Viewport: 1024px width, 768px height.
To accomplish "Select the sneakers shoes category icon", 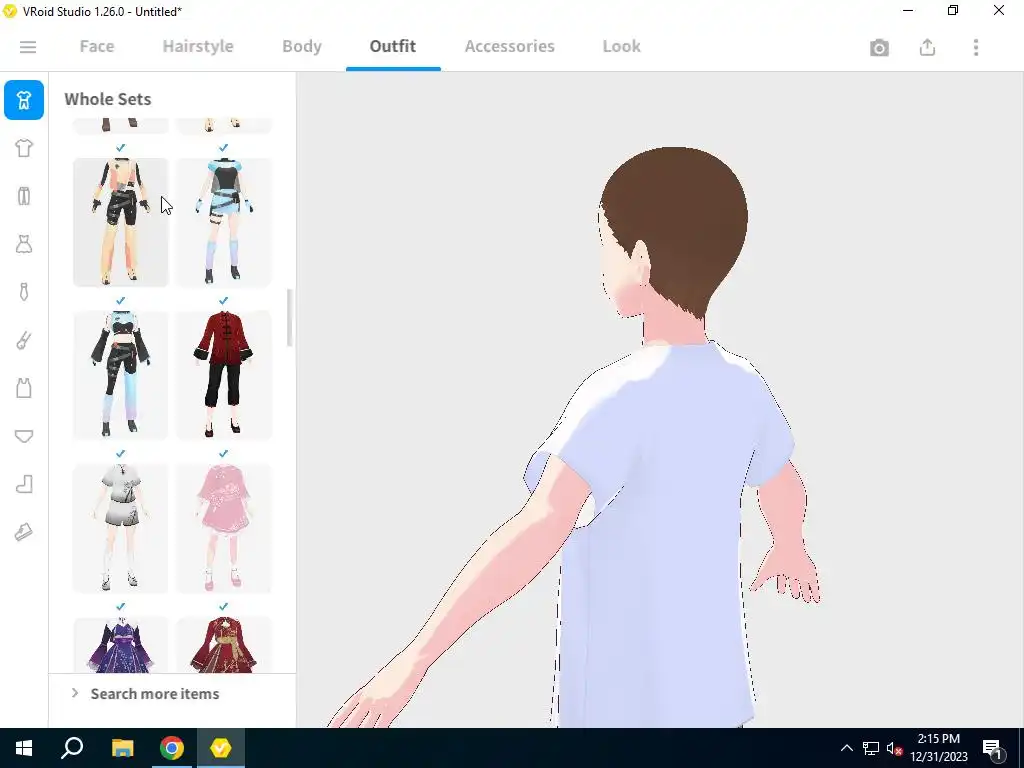I will (24, 532).
